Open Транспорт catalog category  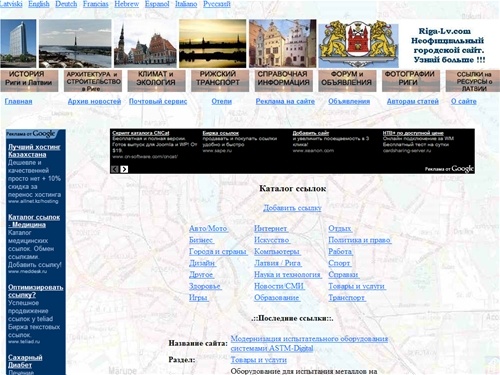347,298
